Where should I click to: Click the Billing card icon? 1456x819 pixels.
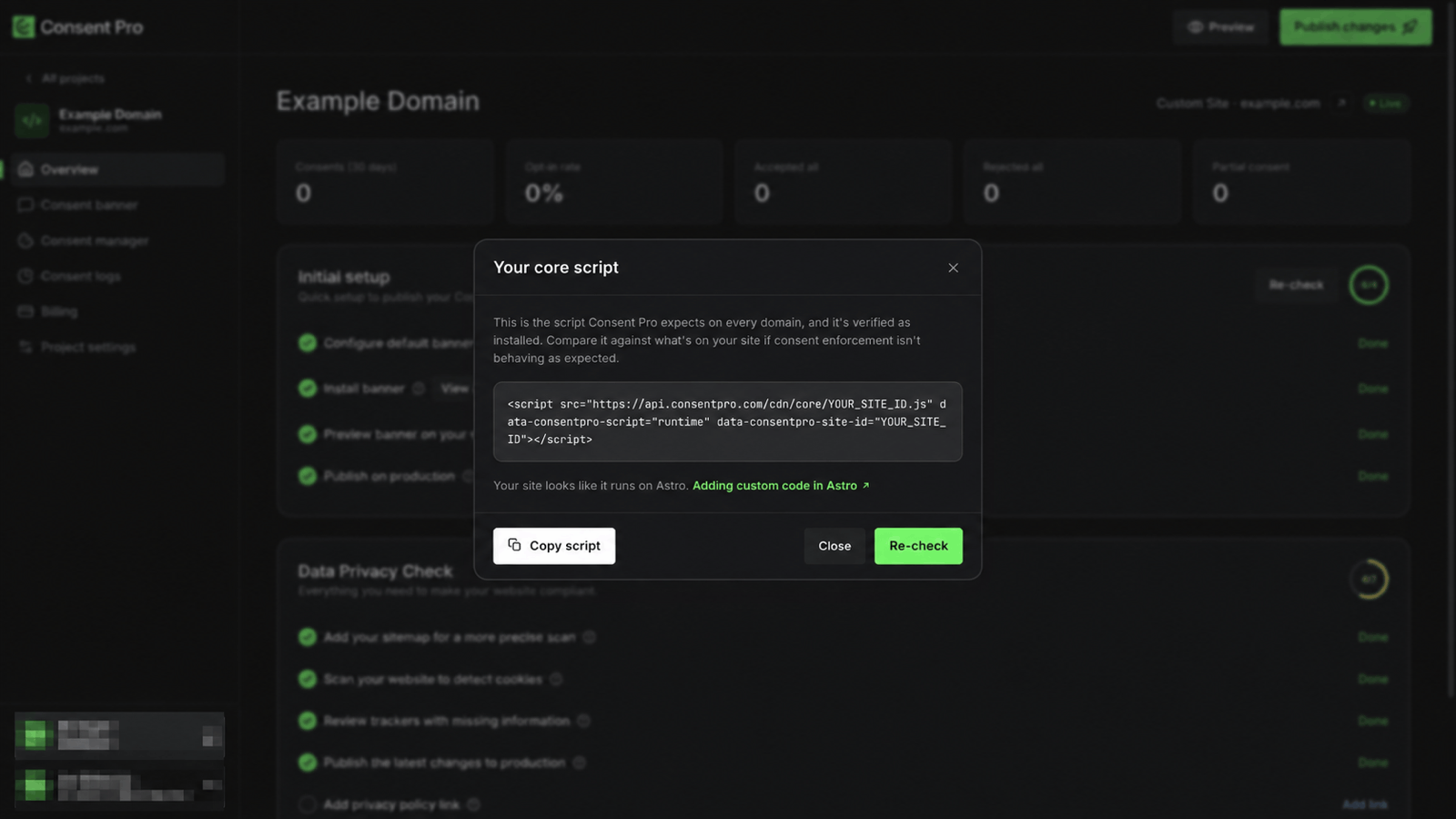(25, 311)
